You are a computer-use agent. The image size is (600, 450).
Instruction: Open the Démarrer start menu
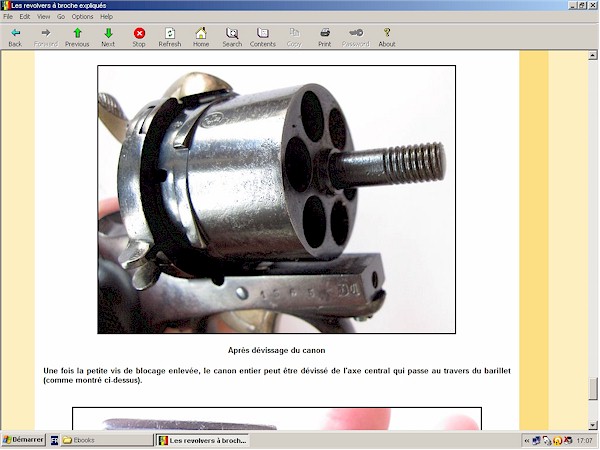tap(23, 440)
